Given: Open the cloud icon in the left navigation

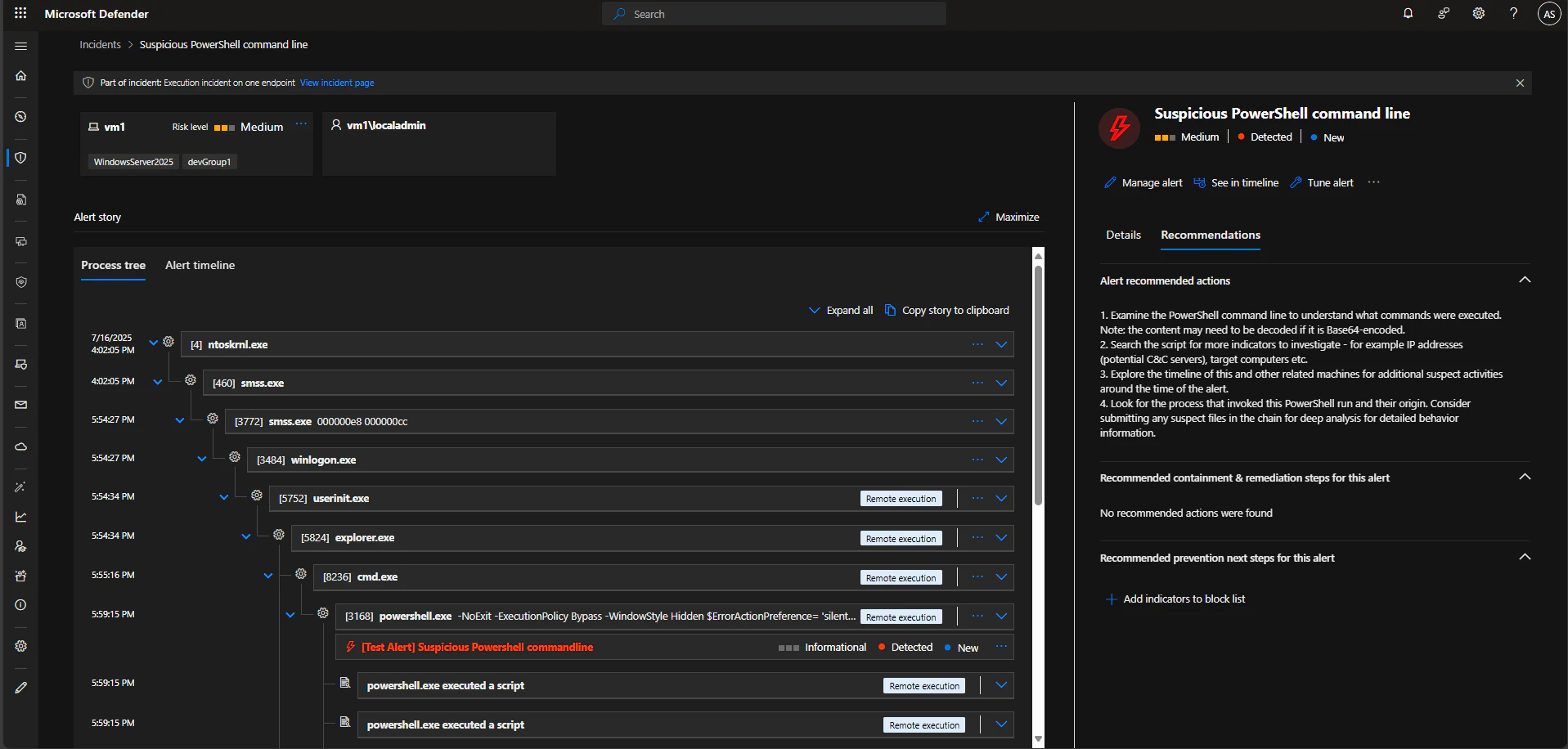Looking at the screenshot, I should 21,446.
